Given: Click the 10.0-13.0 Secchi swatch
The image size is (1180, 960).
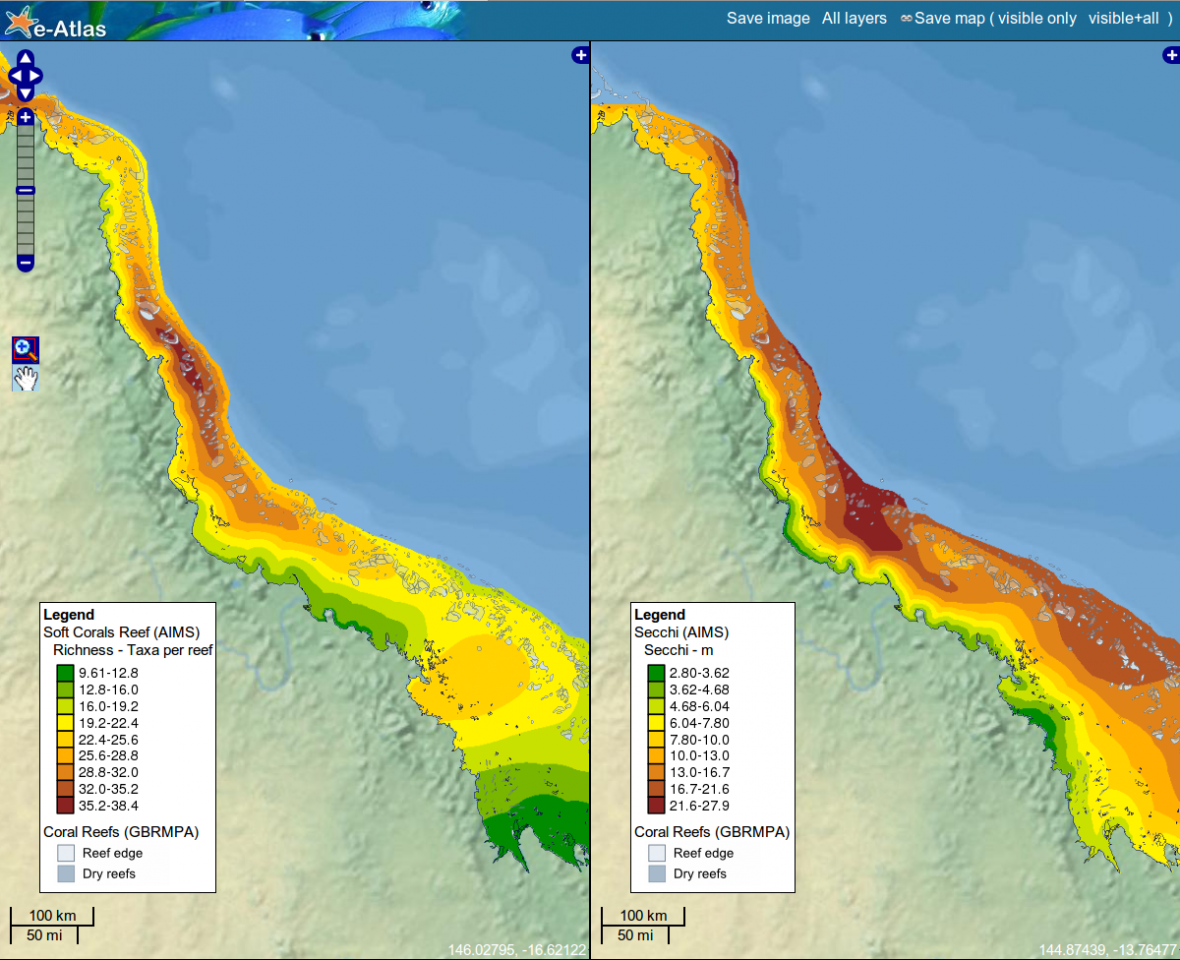Looking at the screenshot, I should [656, 755].
